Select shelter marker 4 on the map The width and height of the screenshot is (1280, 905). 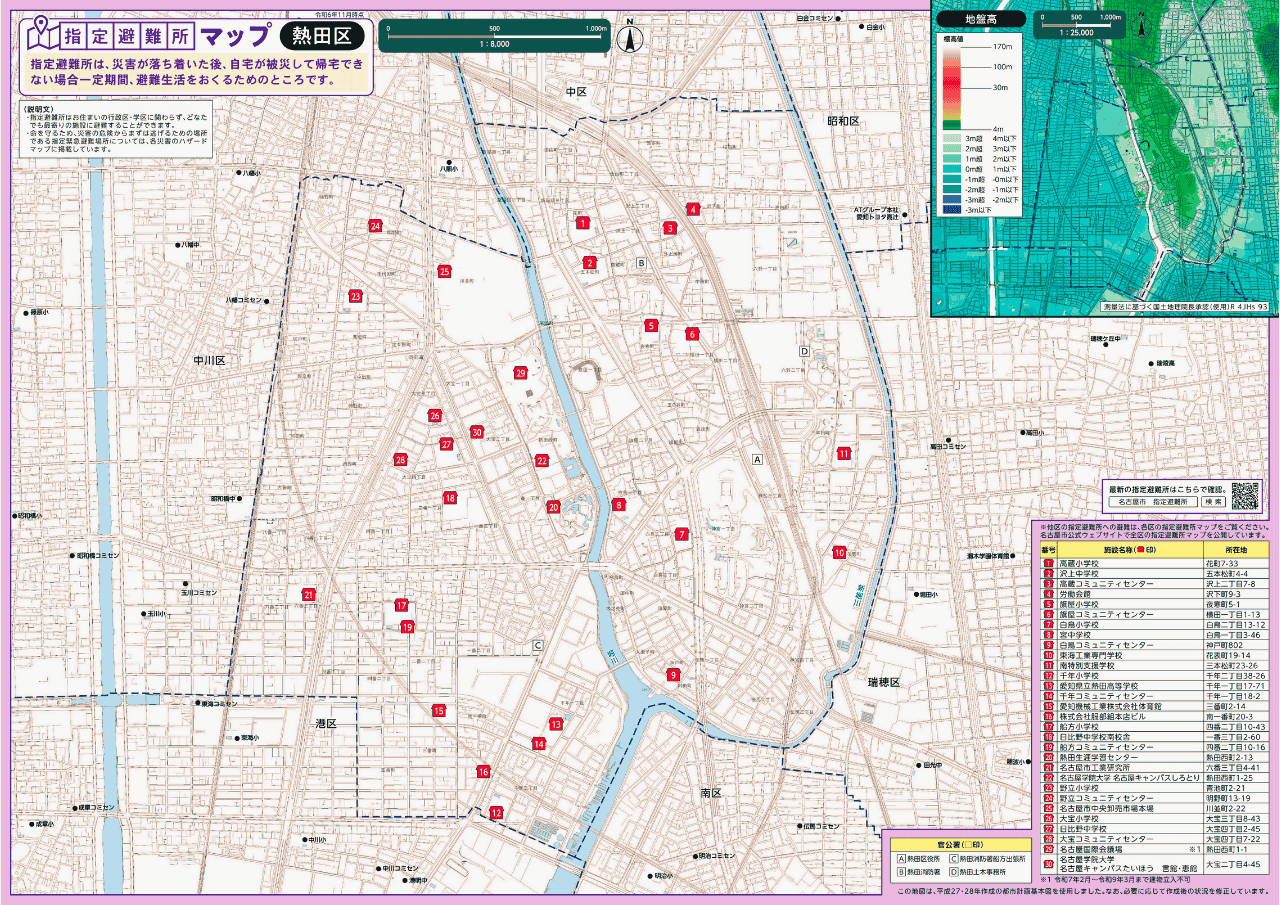click(x=692, y=210)
